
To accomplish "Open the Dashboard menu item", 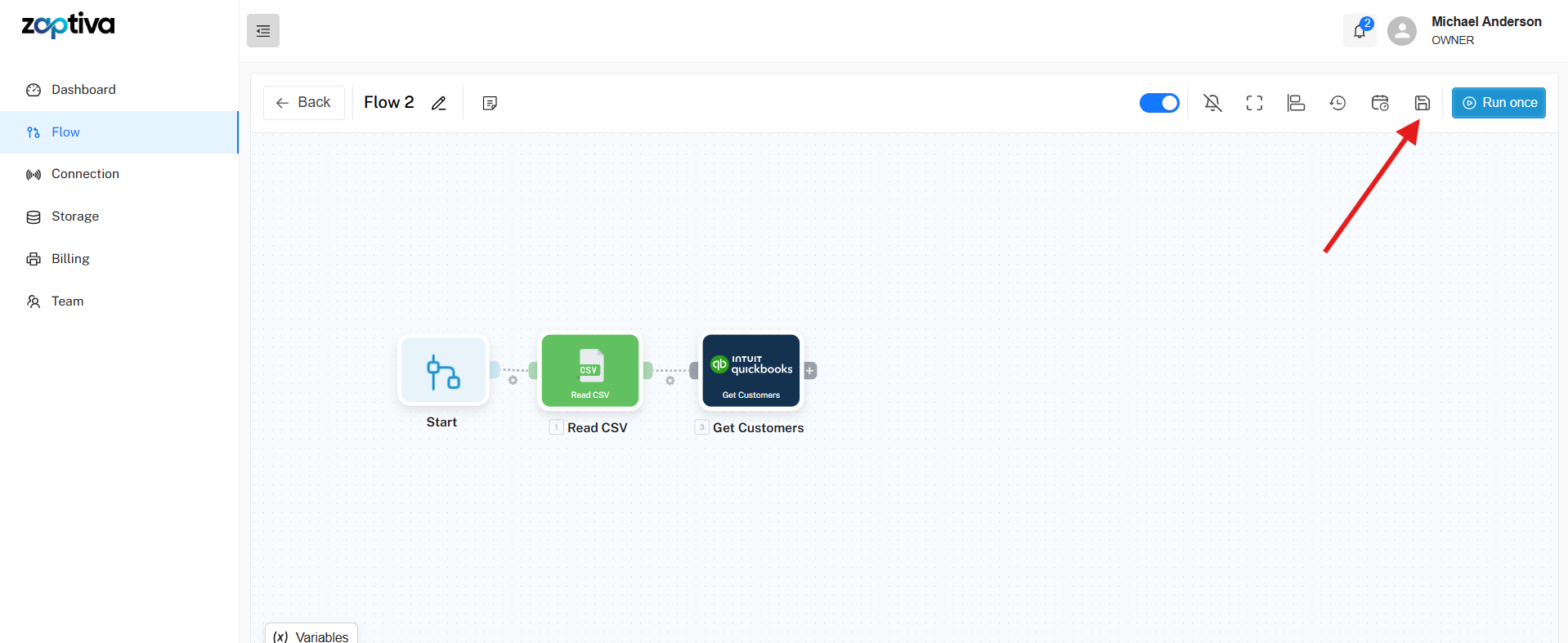I will point(83,90).
